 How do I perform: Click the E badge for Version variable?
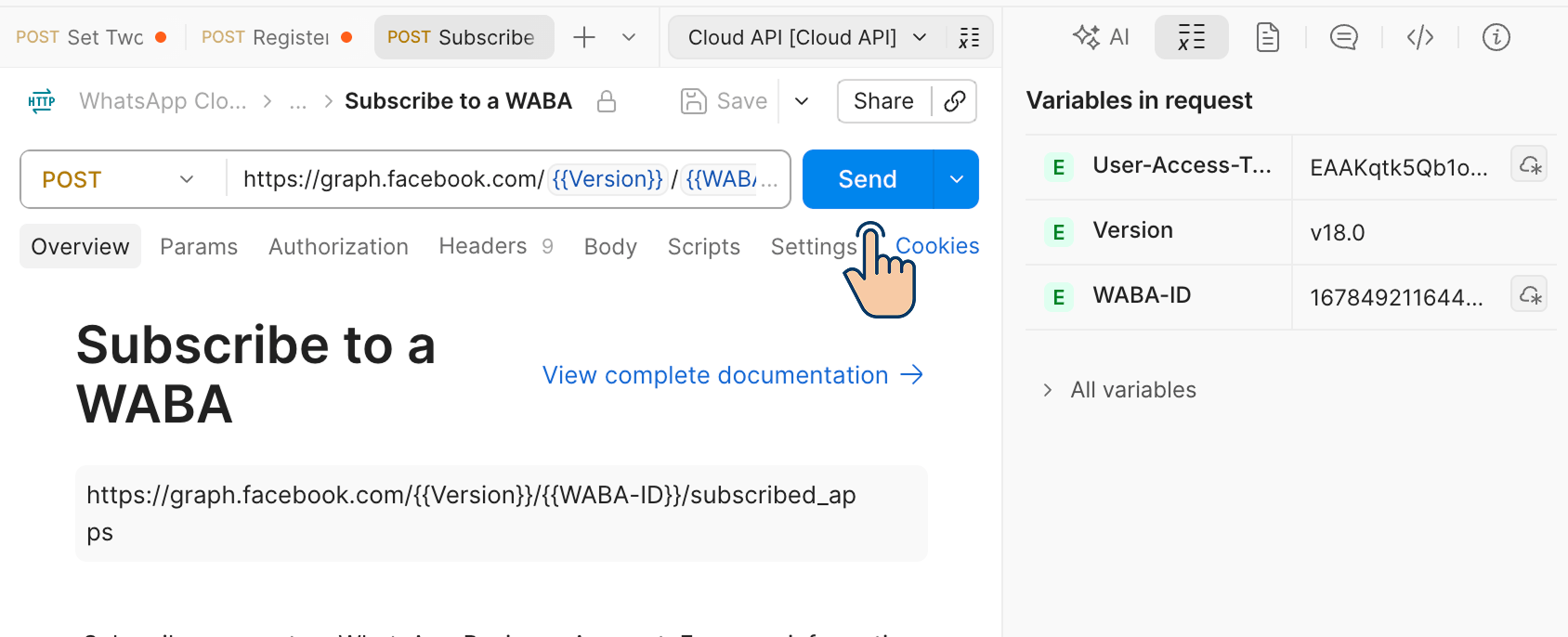tap(1058, 232)
